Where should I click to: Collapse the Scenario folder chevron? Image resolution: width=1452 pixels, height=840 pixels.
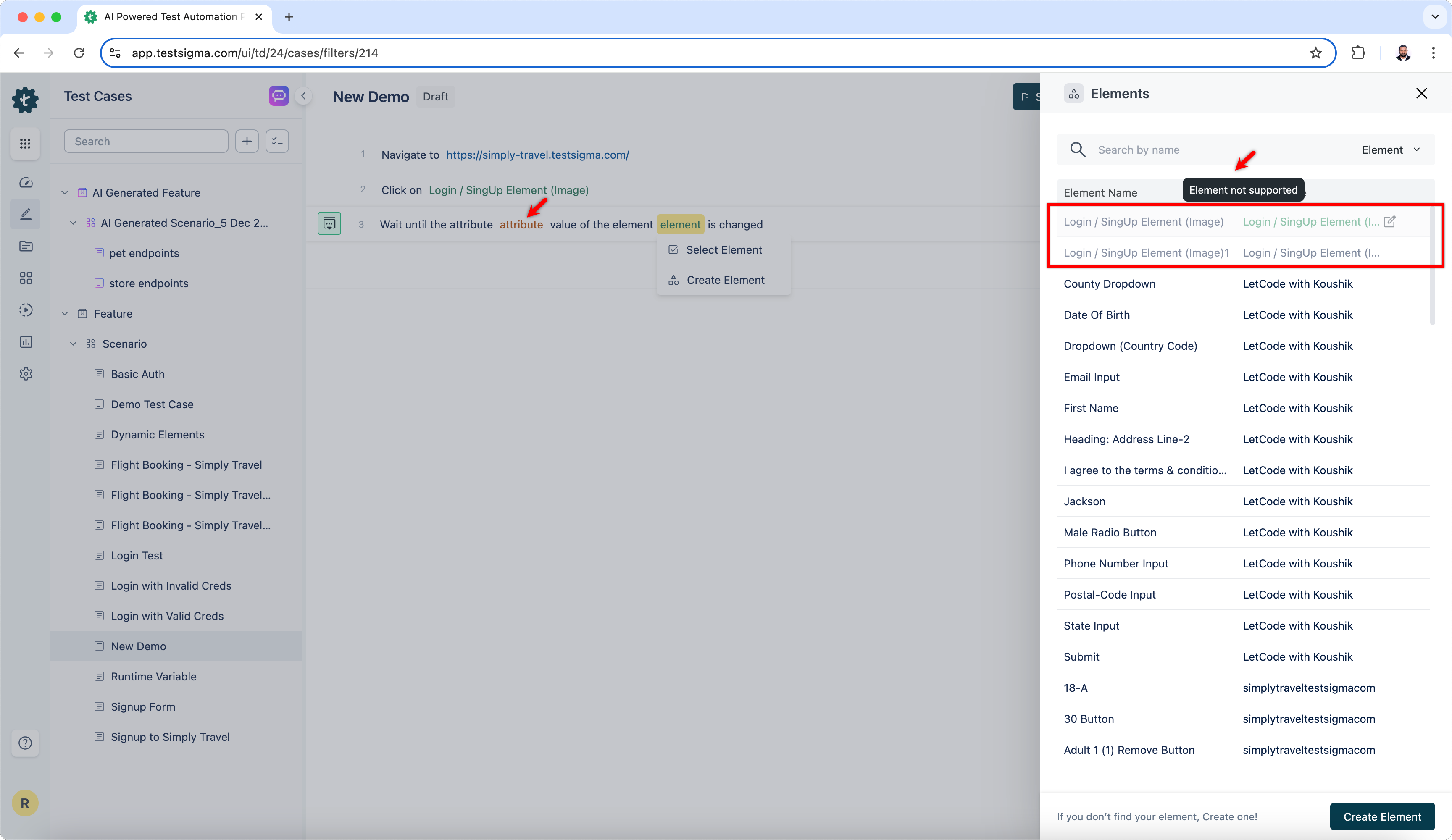tap(73, 344)
